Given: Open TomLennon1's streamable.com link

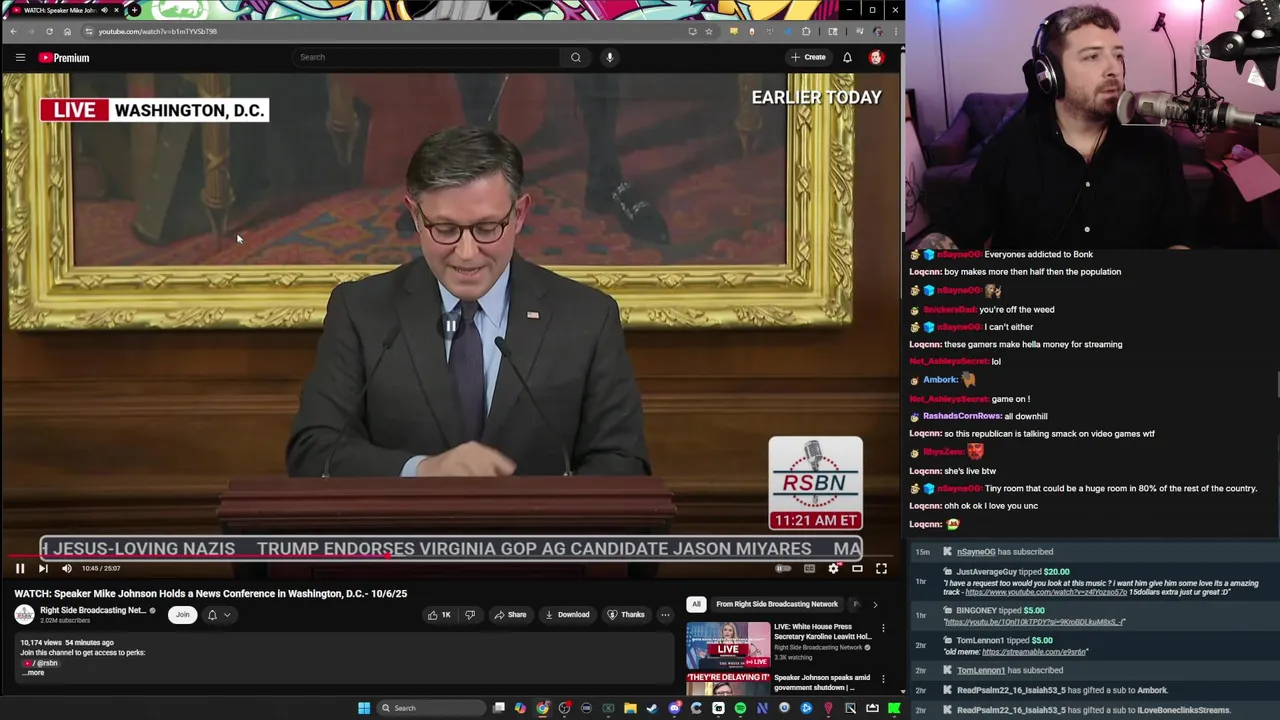Looking at the screenshot, I should (1034, 652).
